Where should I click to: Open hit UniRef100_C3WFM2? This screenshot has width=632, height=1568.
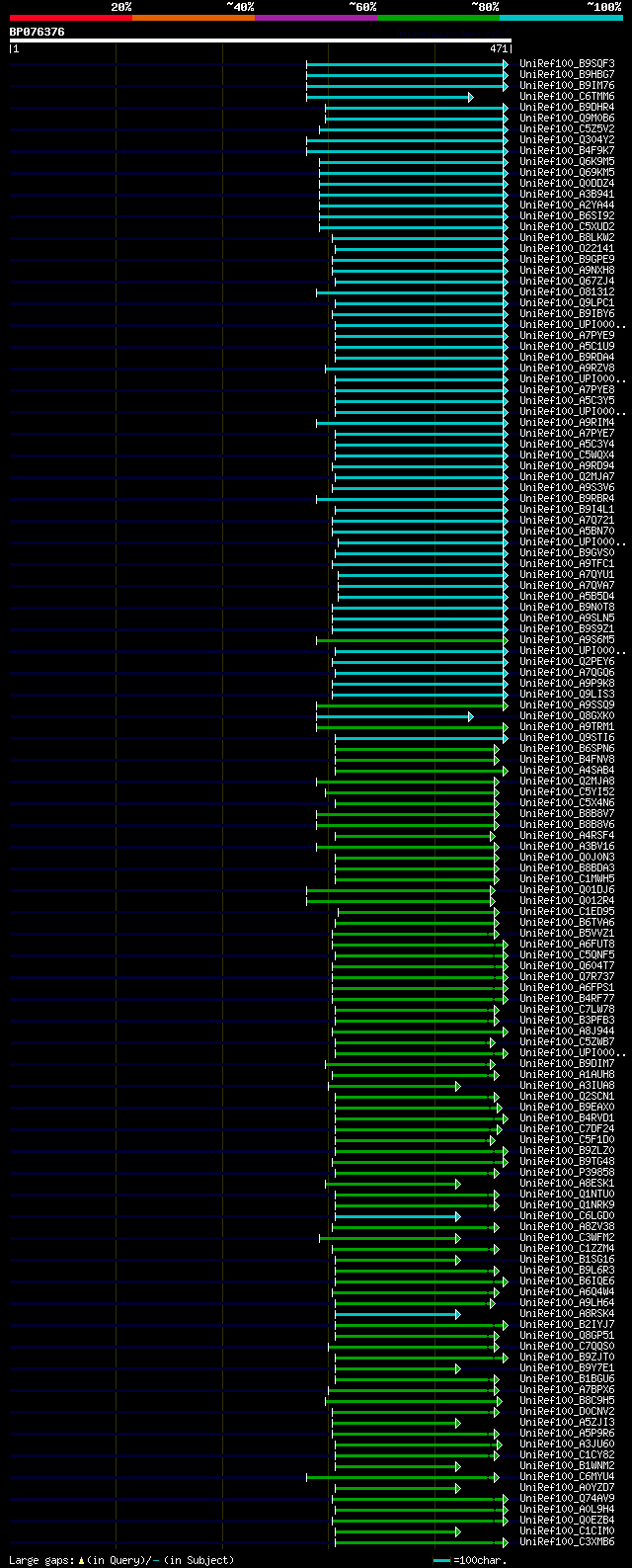pos(567,1238)
